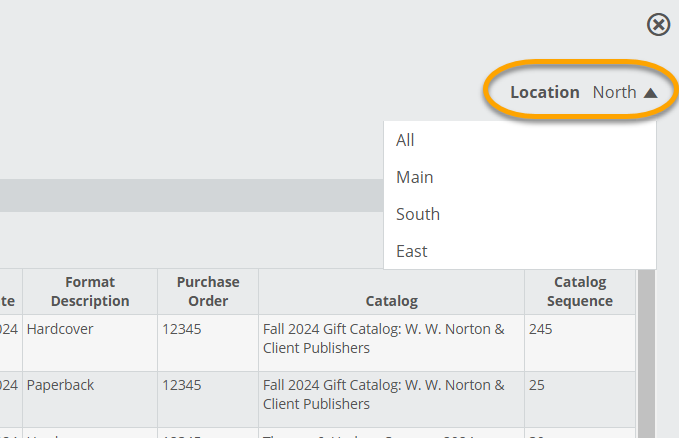679x438 pixels.
Task: Pick the South location option
Action: (x=417, y=214)
